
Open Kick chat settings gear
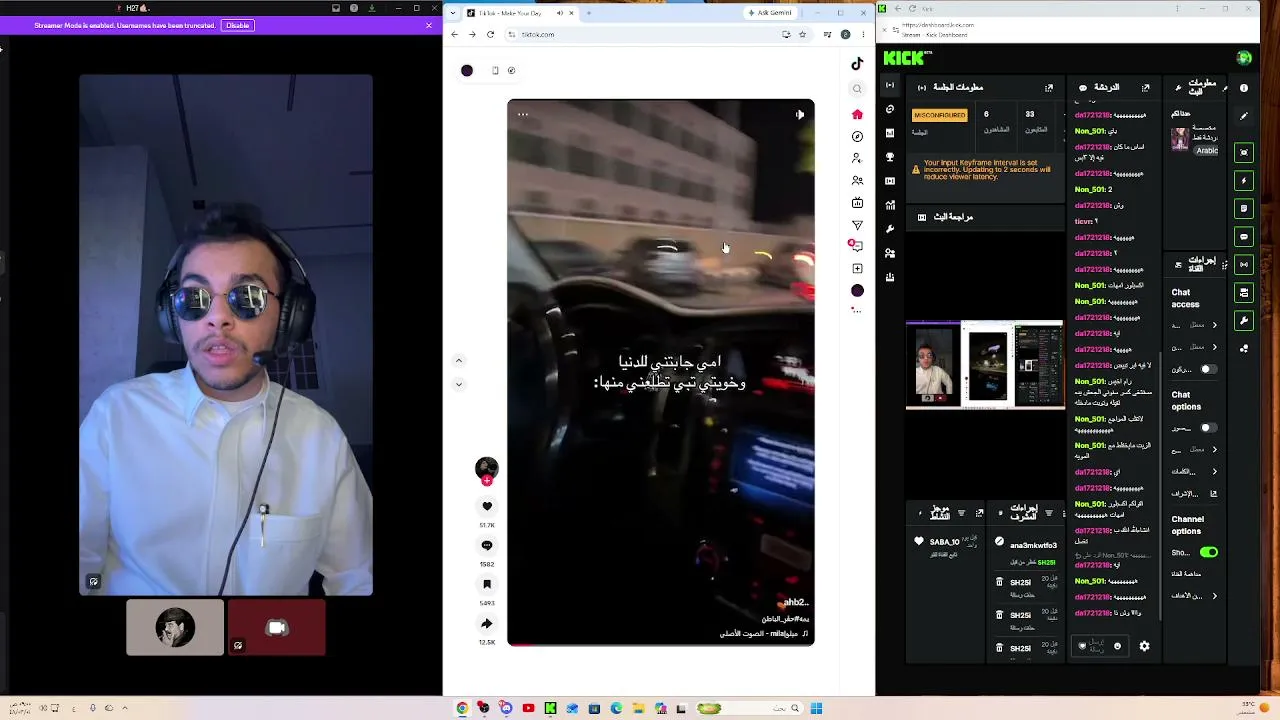1144,646
